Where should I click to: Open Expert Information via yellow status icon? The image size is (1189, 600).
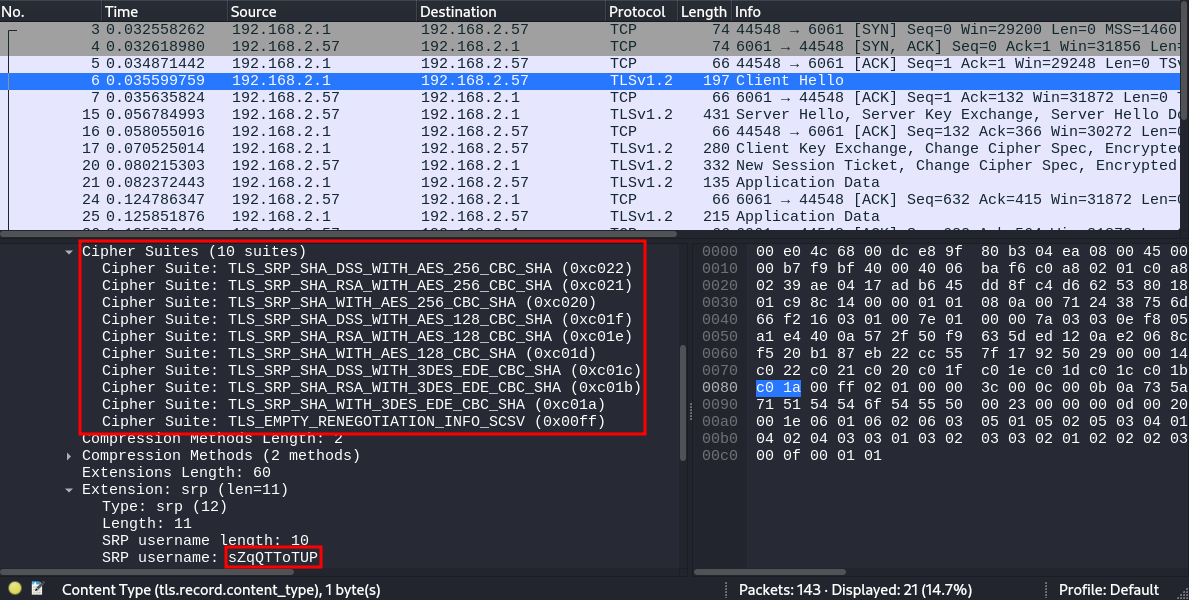(13, 589)
